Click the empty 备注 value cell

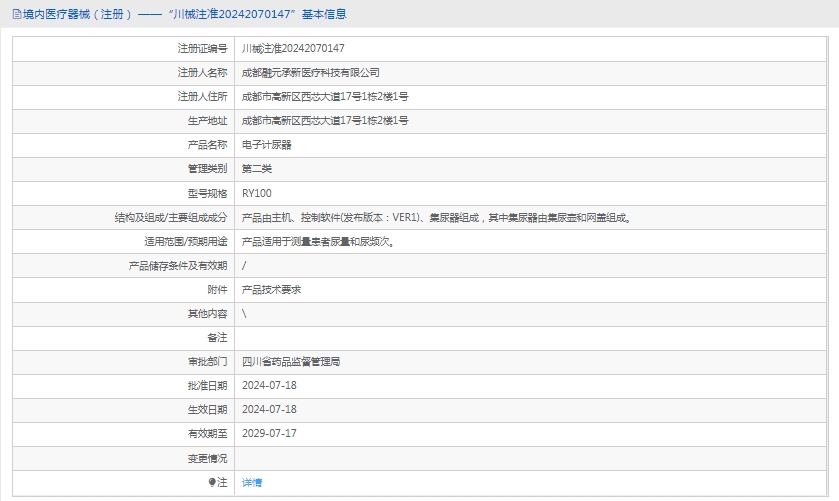[x=530, y=337]
